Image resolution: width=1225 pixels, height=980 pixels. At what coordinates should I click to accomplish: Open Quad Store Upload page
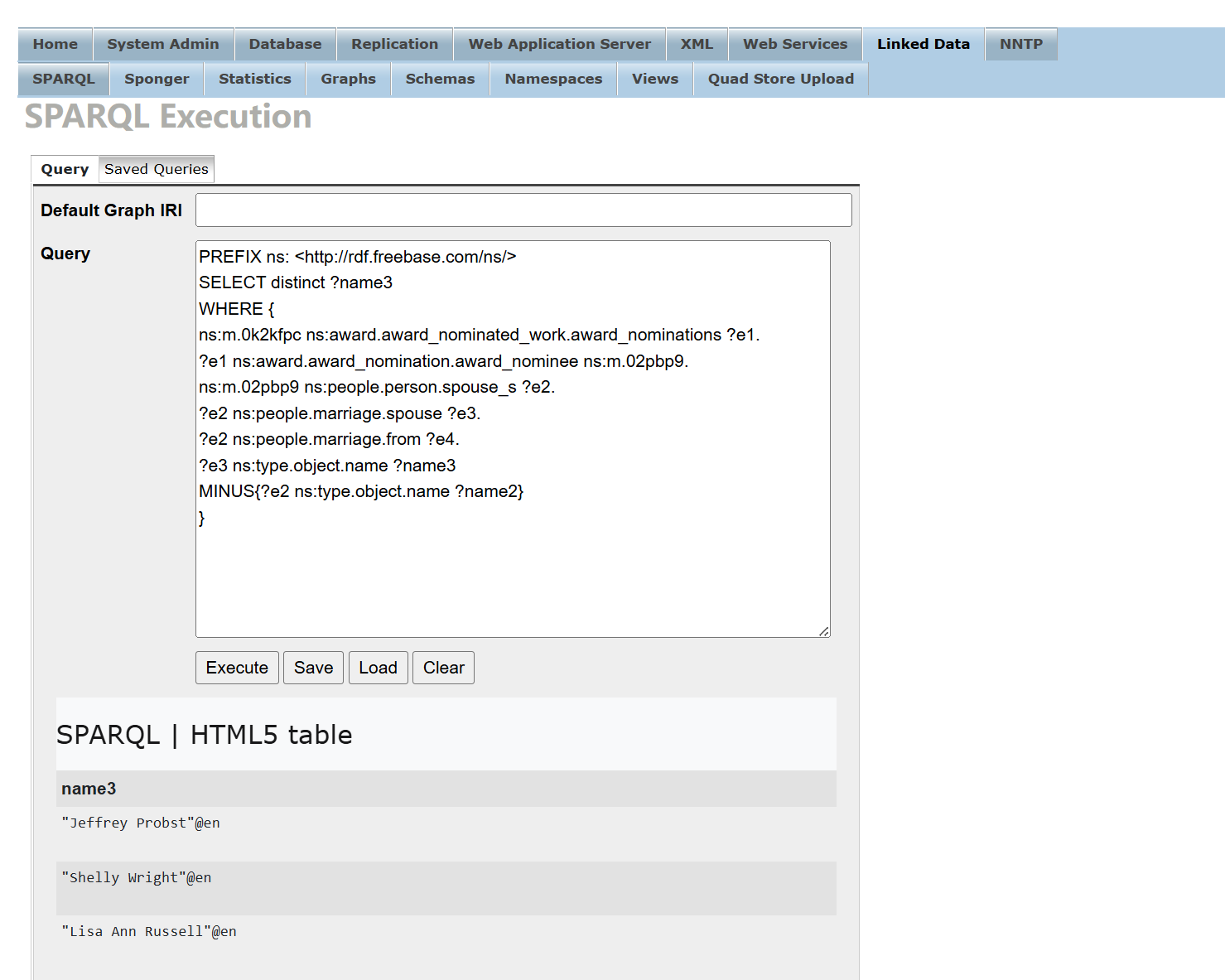click(x=780, y=79)
